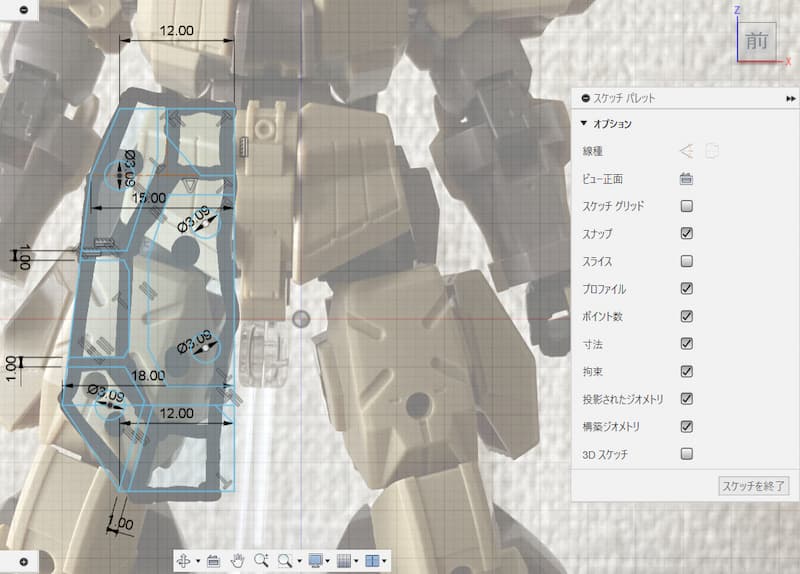Select the 18.00 dimension value
The height and width of the screenshot is (574, 800).
click(x=148, y=376)
